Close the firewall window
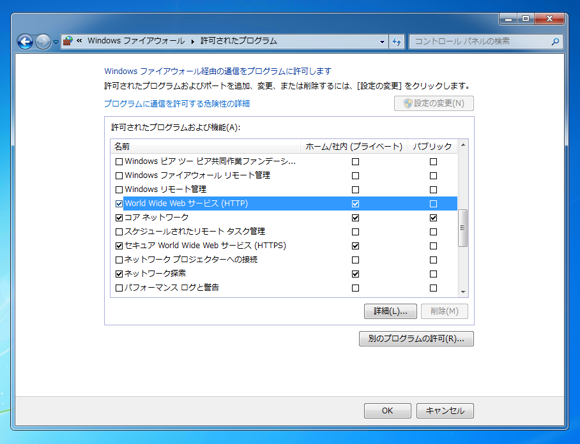Viewport: 580px width, 444px height. tap(549, 19)
